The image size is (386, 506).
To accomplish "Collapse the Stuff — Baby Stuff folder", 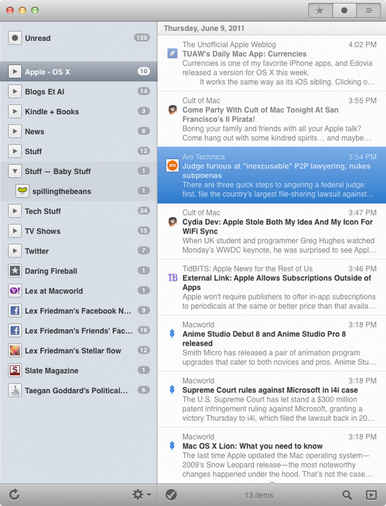I will (15, 171).
